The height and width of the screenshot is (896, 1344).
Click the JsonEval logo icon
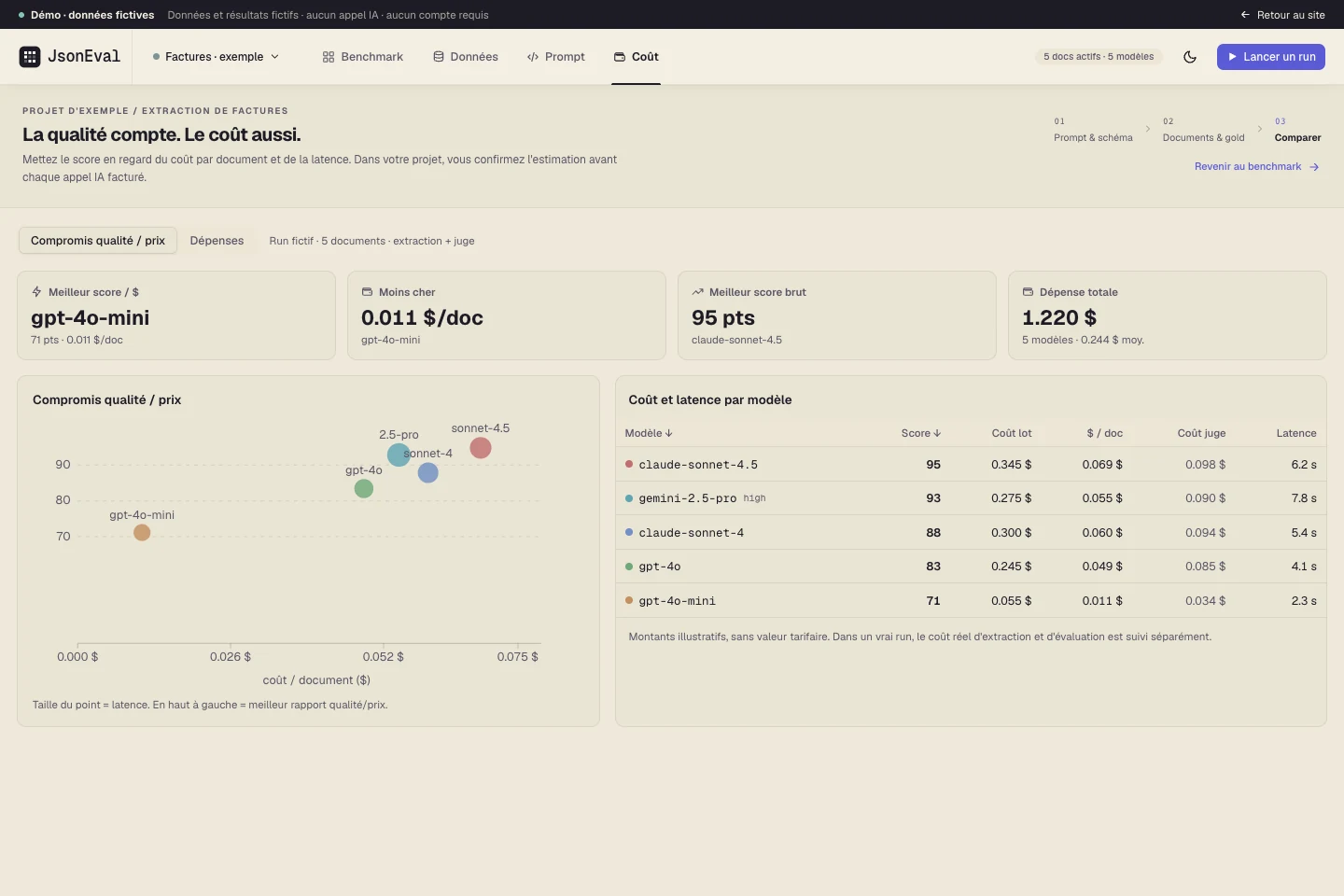point(30,57)
